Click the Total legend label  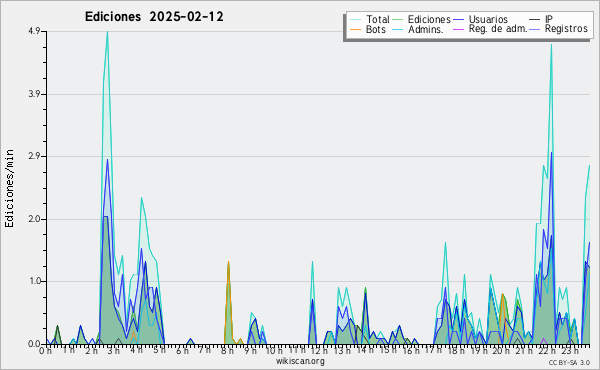378,19
